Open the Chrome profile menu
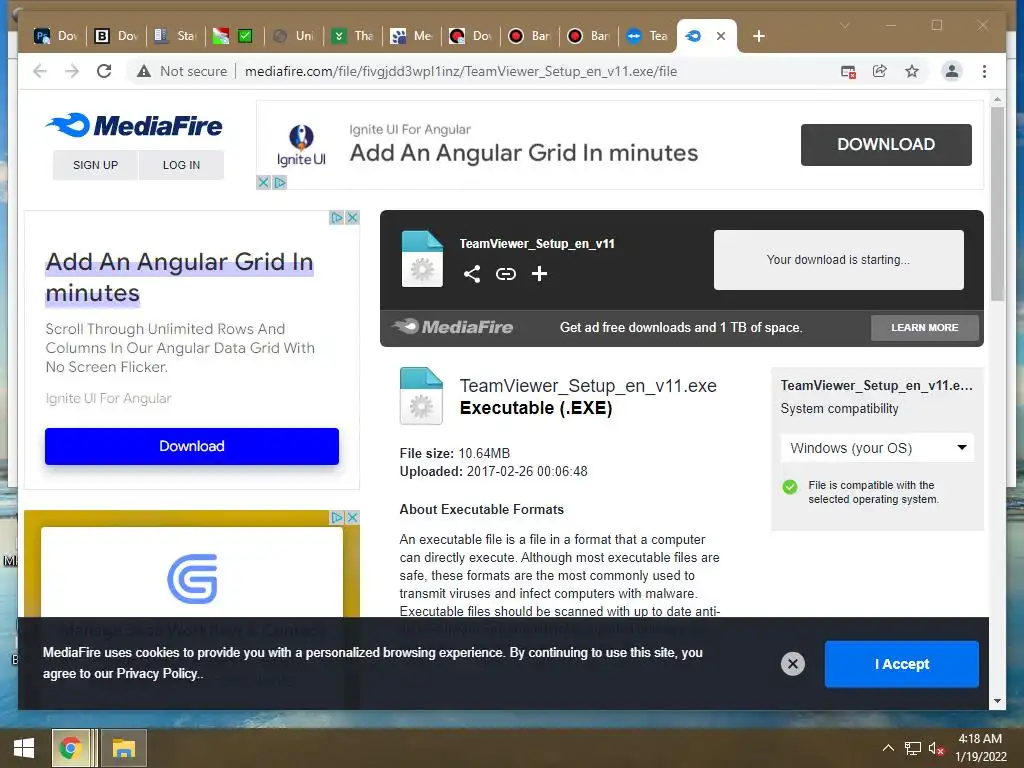Image resolution: width=1024 pixels, height=768 pixels. [952, 71]
